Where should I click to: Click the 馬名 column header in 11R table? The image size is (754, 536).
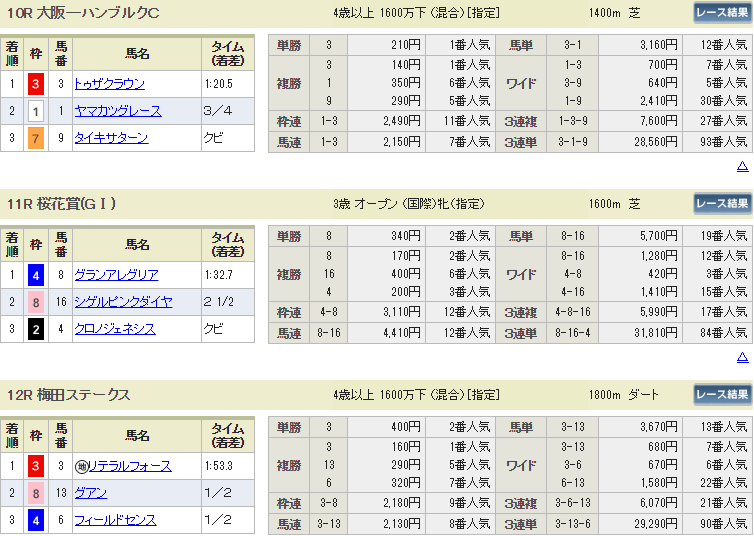point(137,245)
